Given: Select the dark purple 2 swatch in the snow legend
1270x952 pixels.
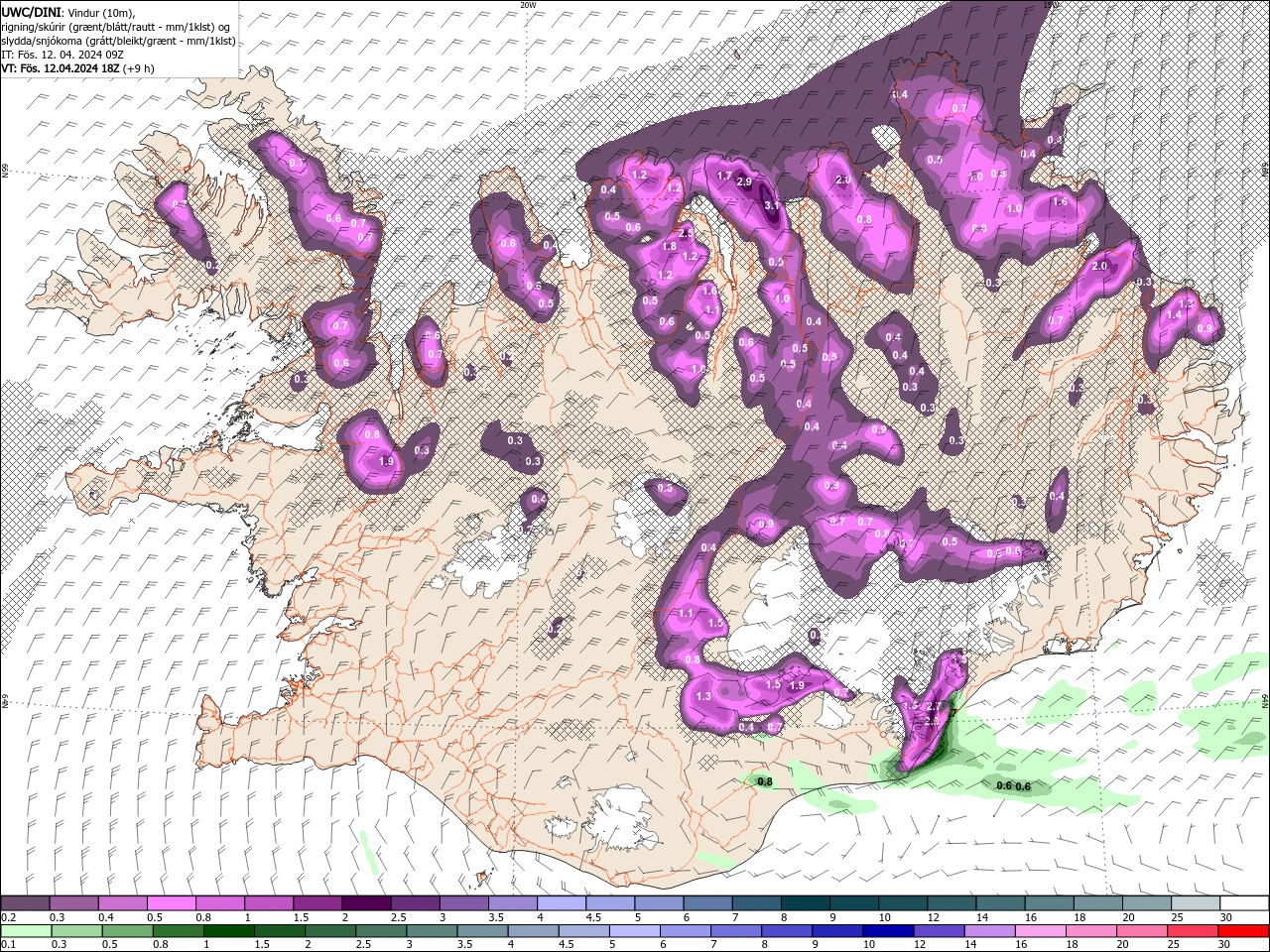Looking at the screenshot, I should (365, 903).
